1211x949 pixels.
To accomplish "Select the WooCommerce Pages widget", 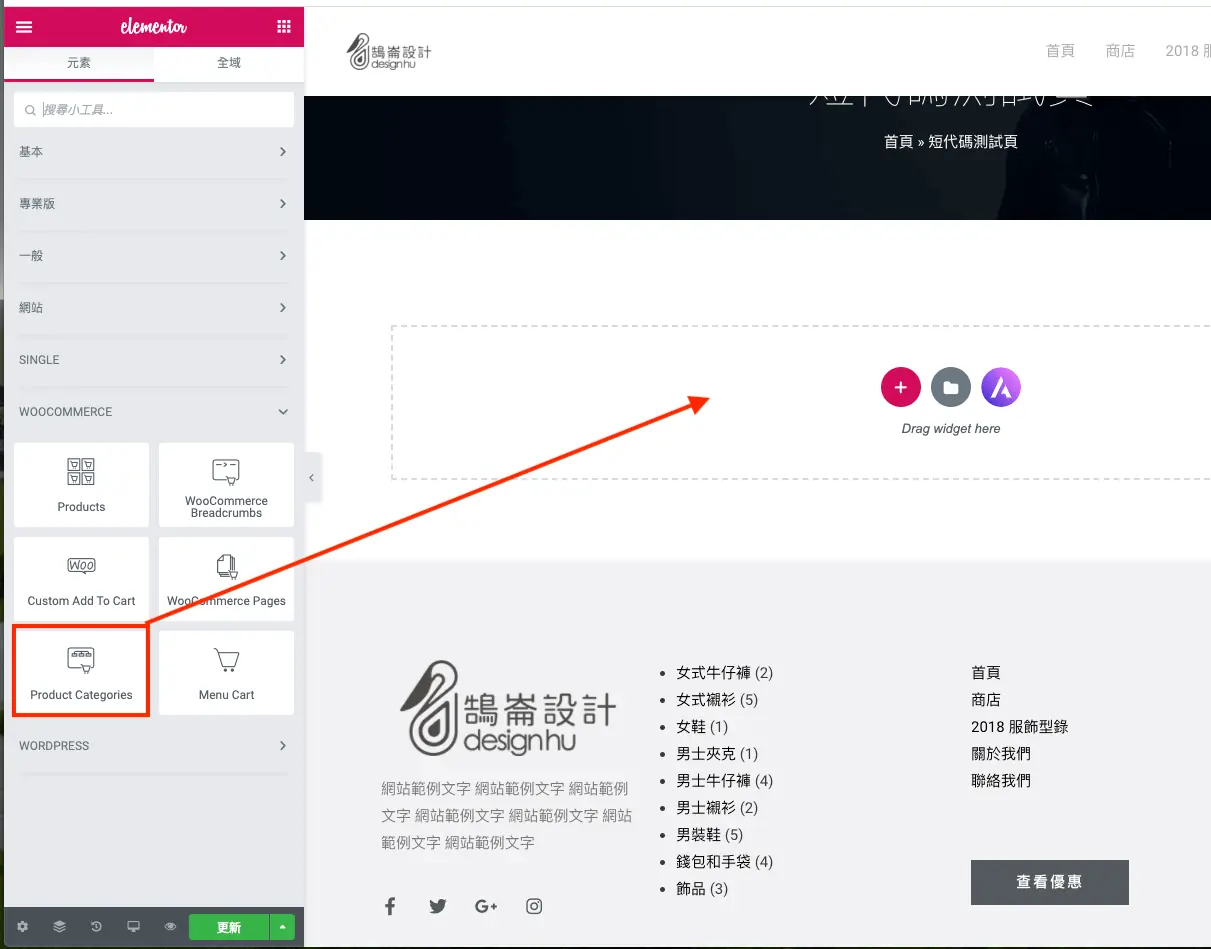I will coord(226,579).
